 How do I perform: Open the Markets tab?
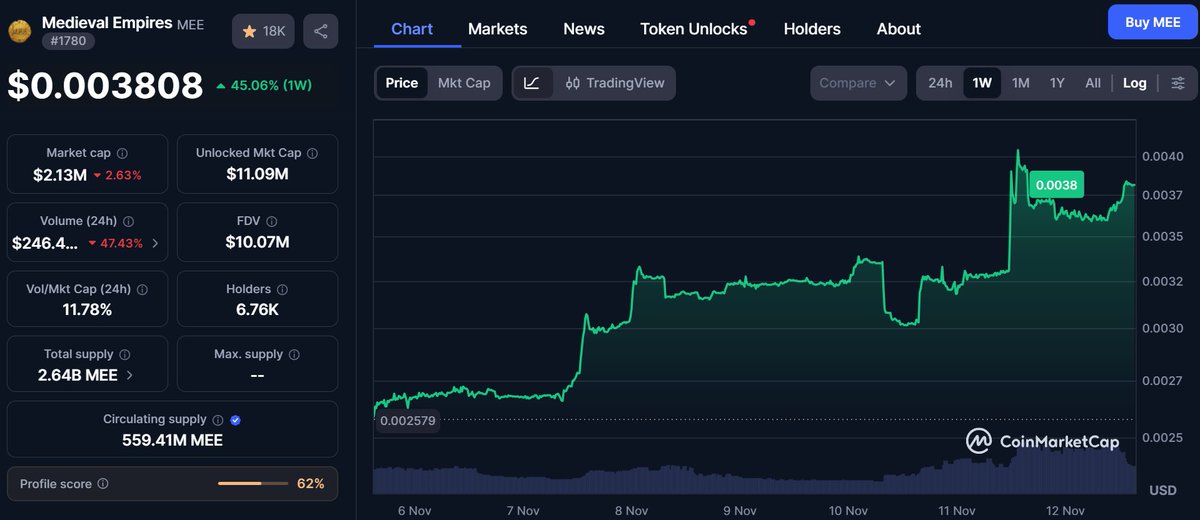coord(497,29)
